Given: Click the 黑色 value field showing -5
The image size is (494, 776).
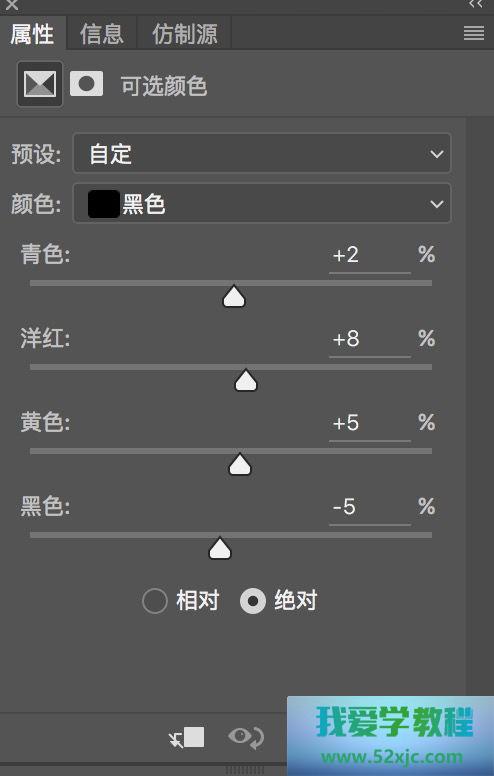Looking at the screenshot, I should [370, 508].
